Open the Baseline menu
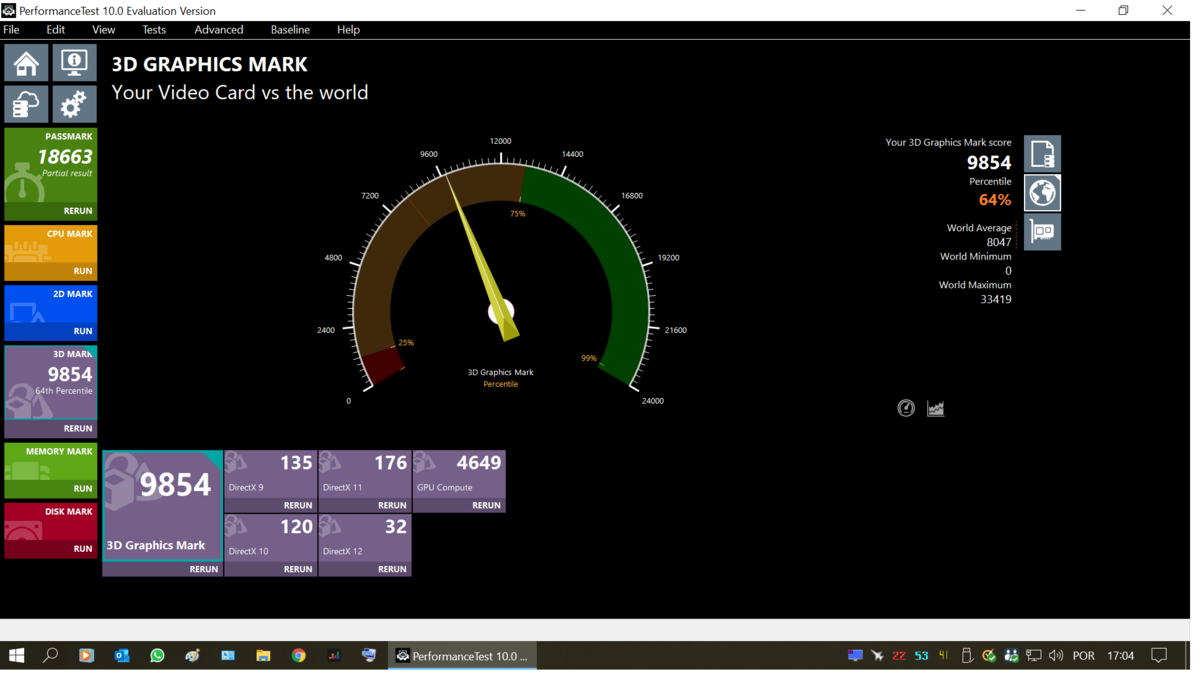 (290, 30)
